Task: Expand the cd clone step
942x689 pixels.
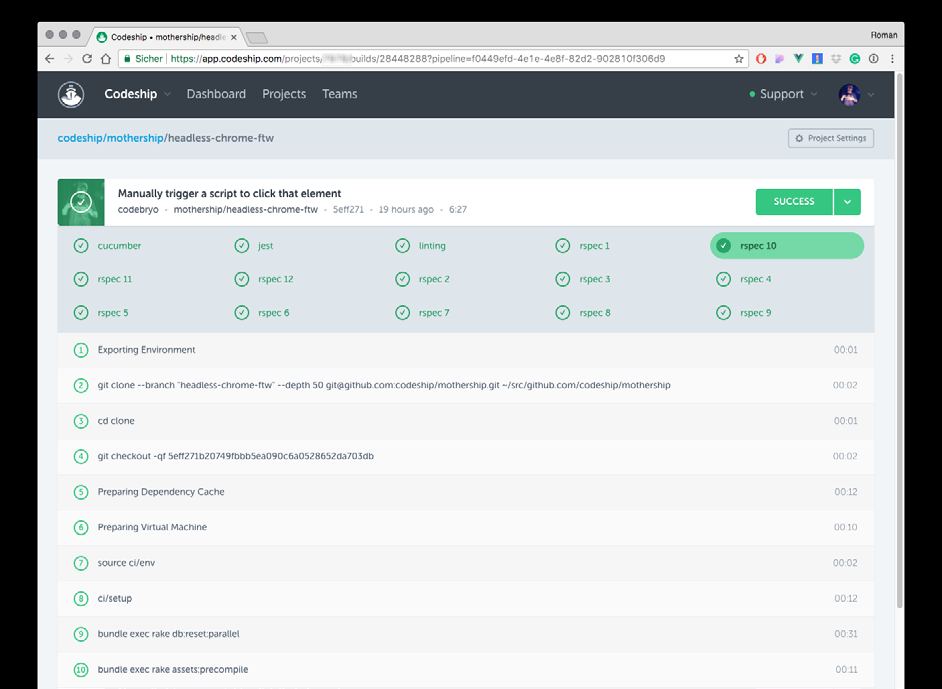Action: click(x=466, y=421)
